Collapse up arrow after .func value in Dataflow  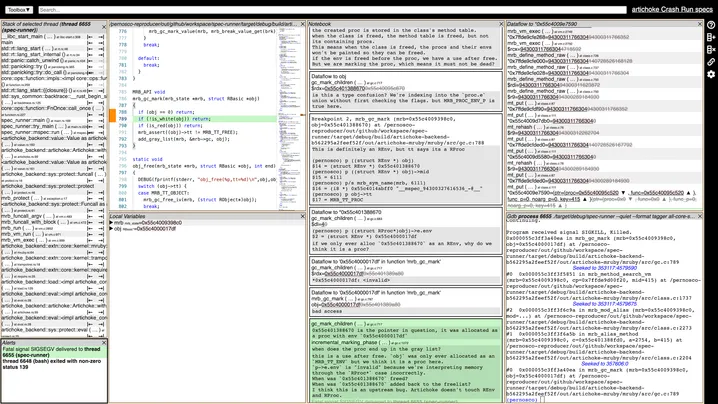(x=688, y=193)
